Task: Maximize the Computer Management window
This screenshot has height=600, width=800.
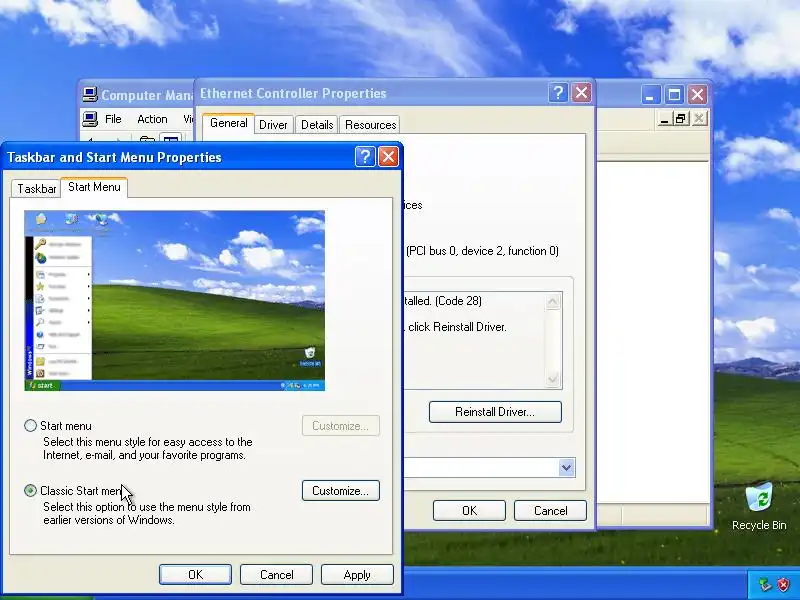Action: [674, 95]
